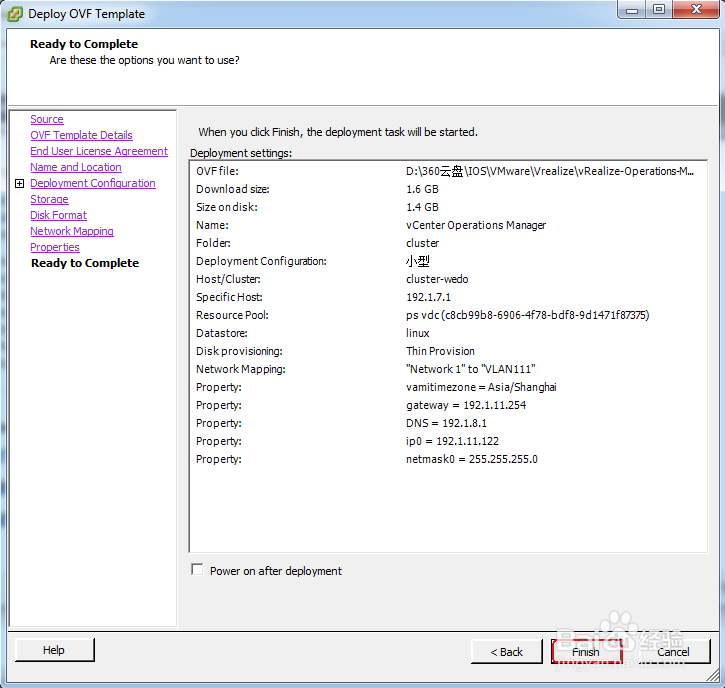The width and height of the screenshot is (725, 688).
Task: Open the Deployment Configuration step link
Action: click(x=93, y=183)
